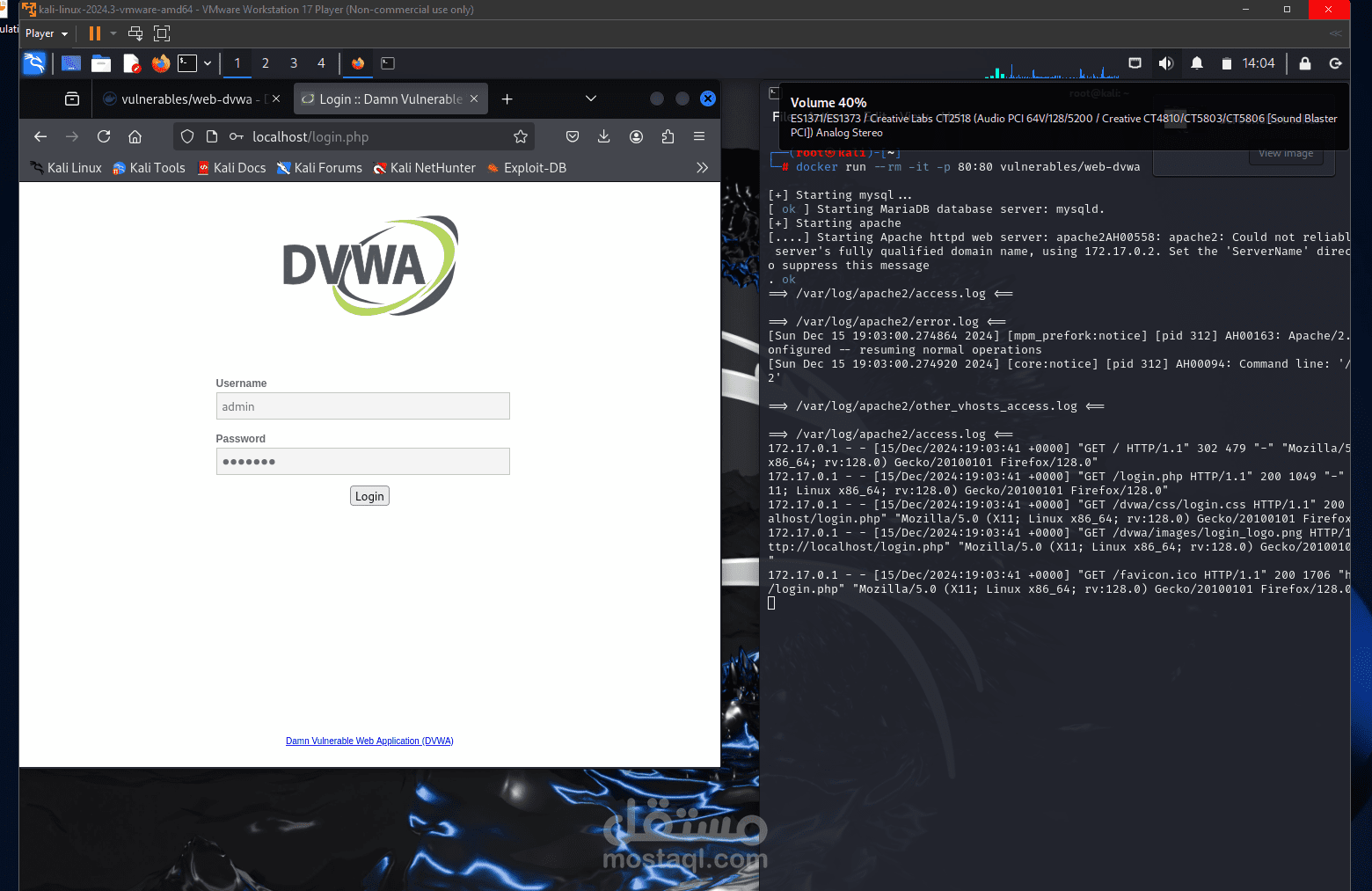This screenshot has width=1372, height=891.
Task: Go back in Firefox history
Action: point(40,136)
